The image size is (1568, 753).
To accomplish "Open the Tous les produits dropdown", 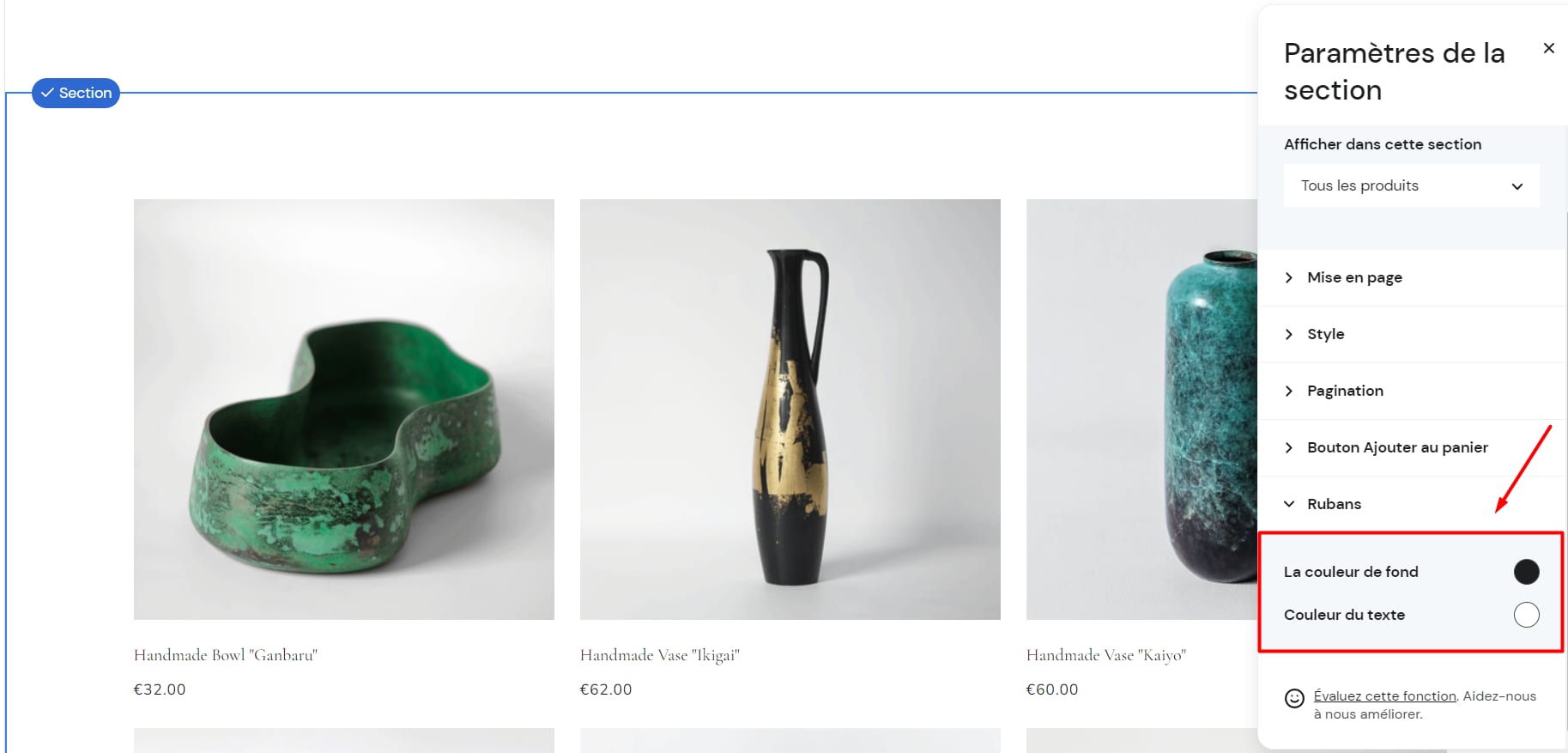I will 1412,185.
